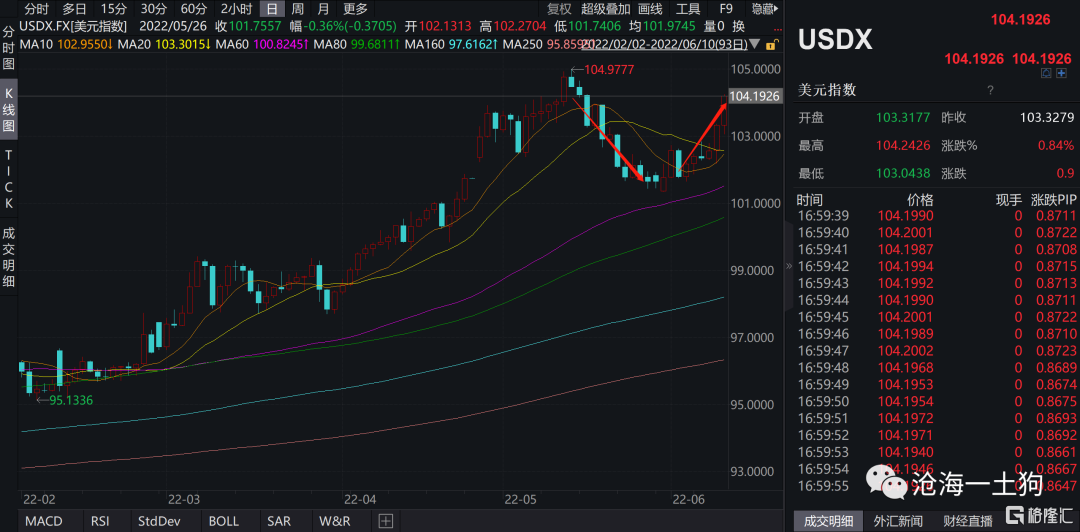Select the 月 monthly period
Screen dimensions: 1080x532
pyautogui.click(x=323, y=9)
